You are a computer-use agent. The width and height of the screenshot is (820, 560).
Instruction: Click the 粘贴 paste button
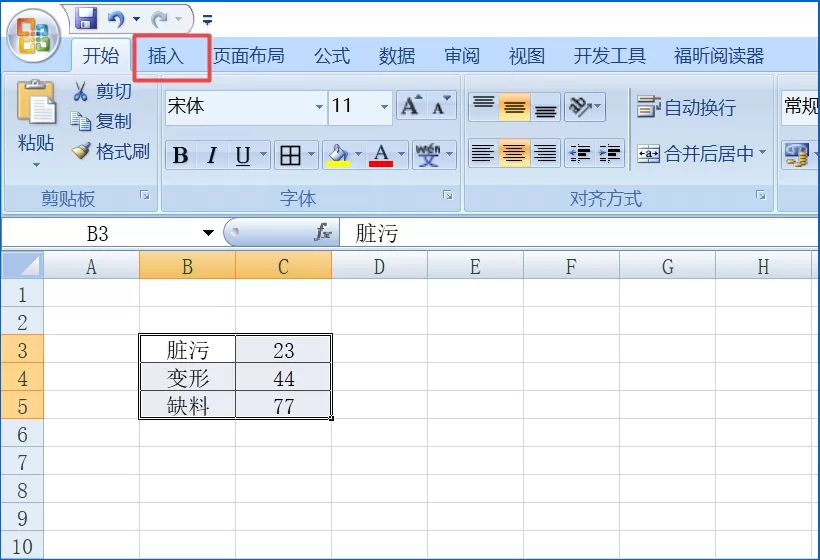tap(36, 124)
